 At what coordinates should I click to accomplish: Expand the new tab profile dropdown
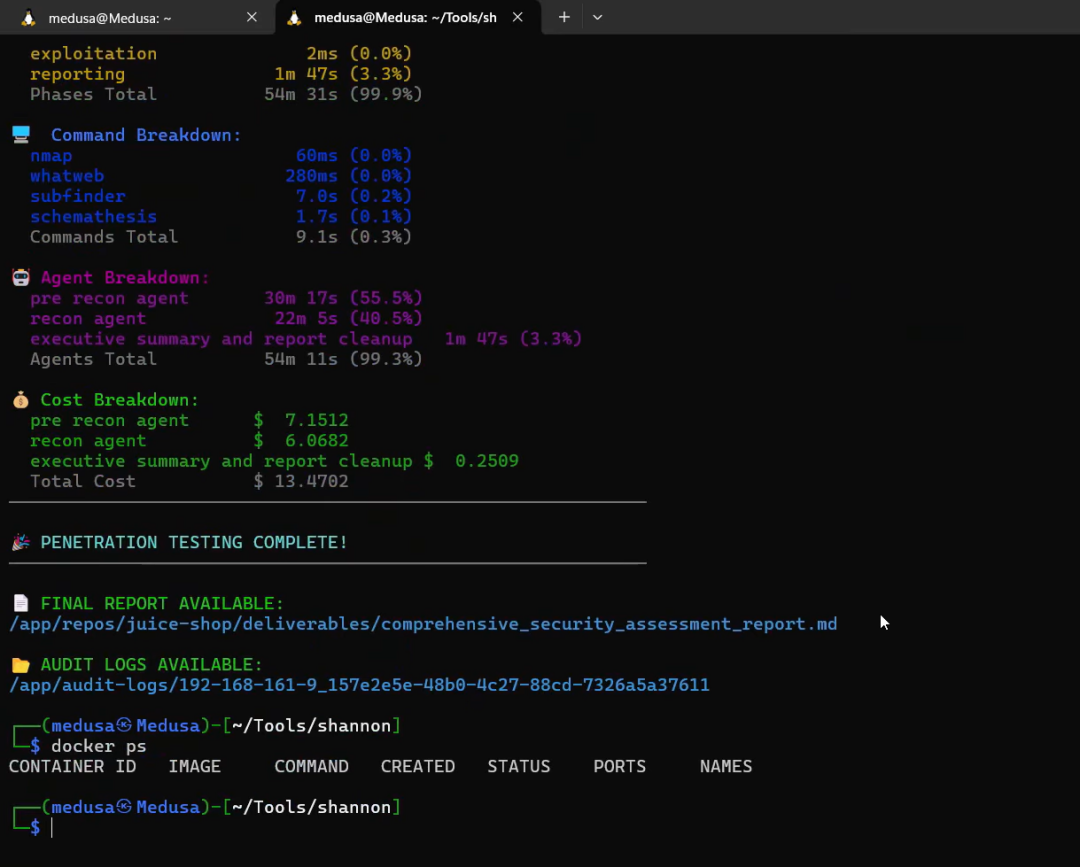(x=597, y=17)
